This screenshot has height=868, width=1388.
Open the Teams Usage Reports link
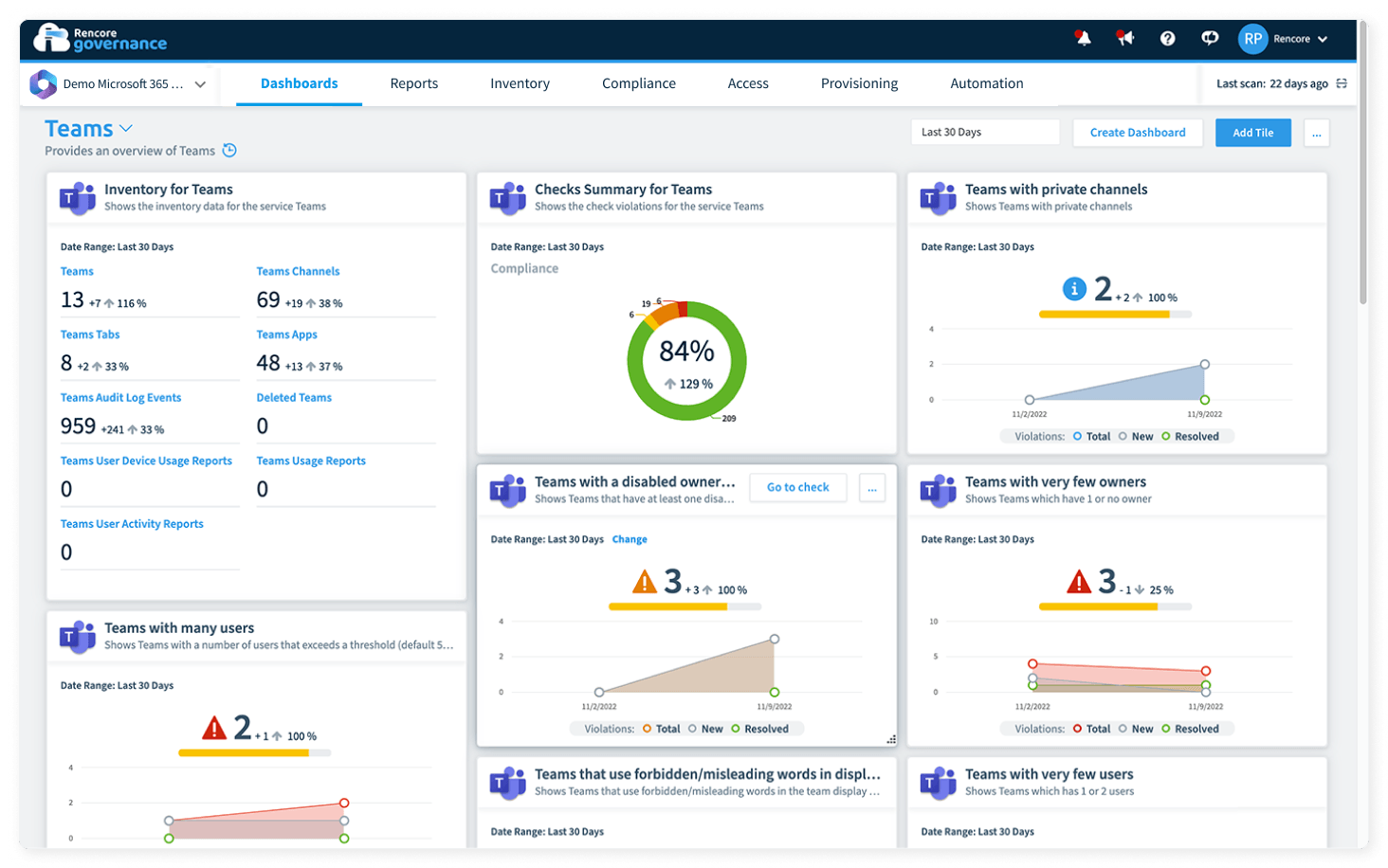click(311, 461)
